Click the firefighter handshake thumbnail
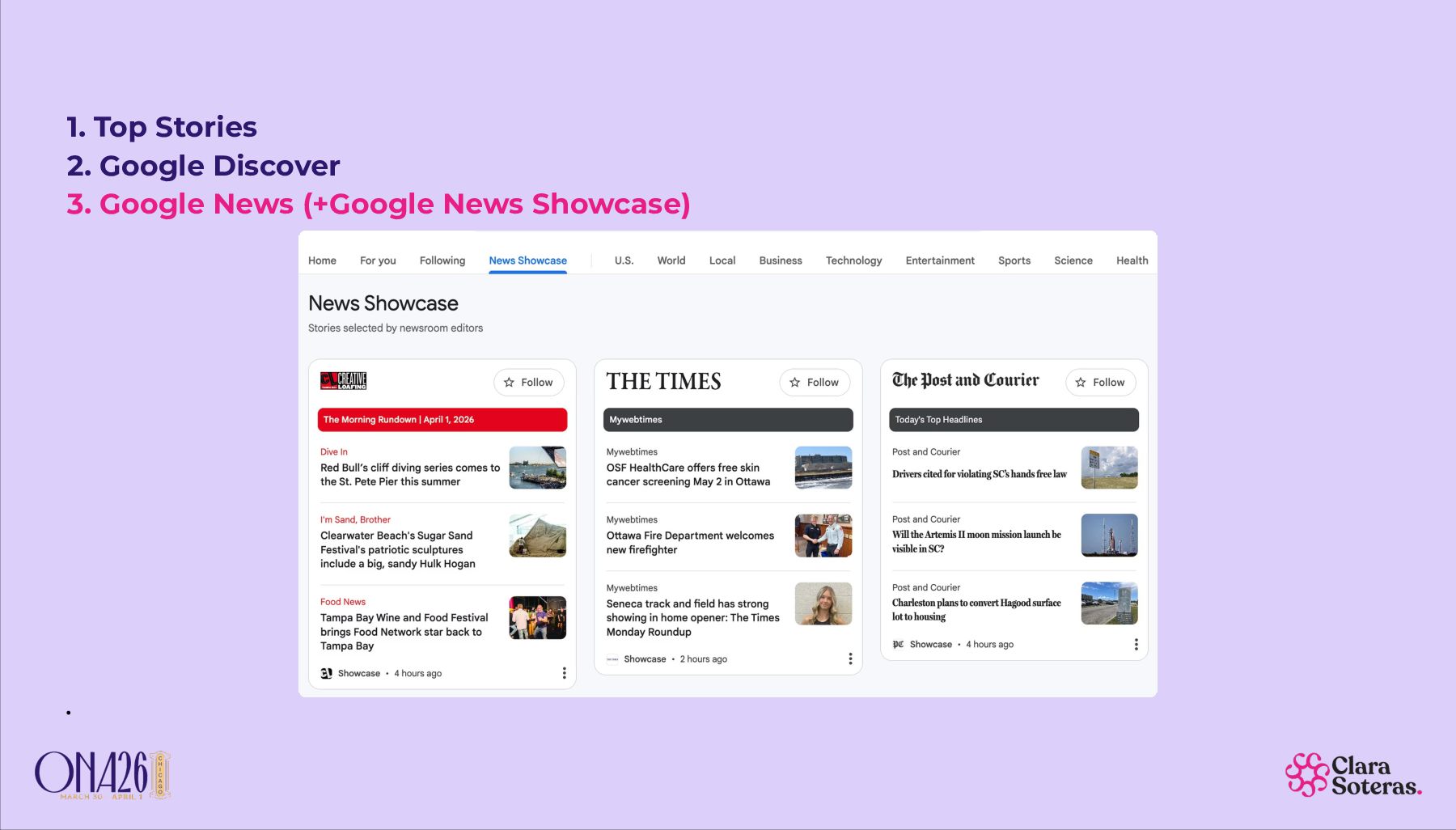This screenshot has width=1456, height=830. (x=823, y=536)
